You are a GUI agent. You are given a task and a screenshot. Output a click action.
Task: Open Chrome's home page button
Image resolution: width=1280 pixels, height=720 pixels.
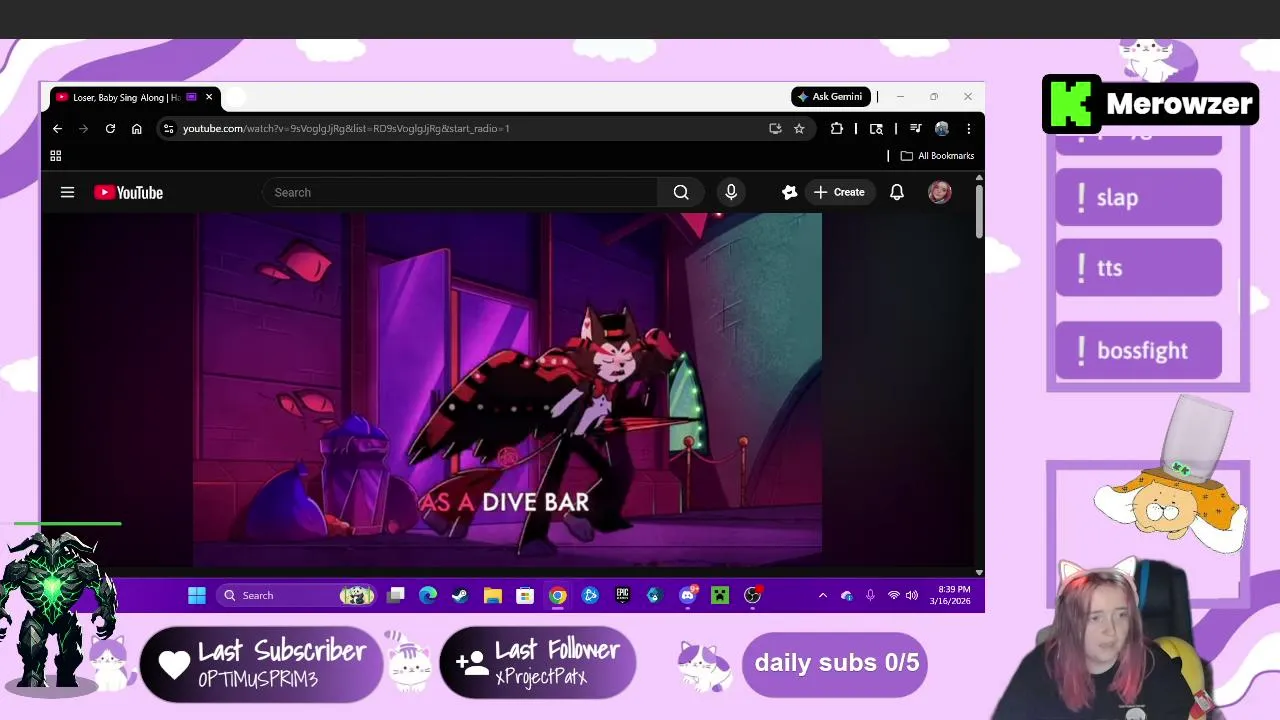[x=137, y=128]
